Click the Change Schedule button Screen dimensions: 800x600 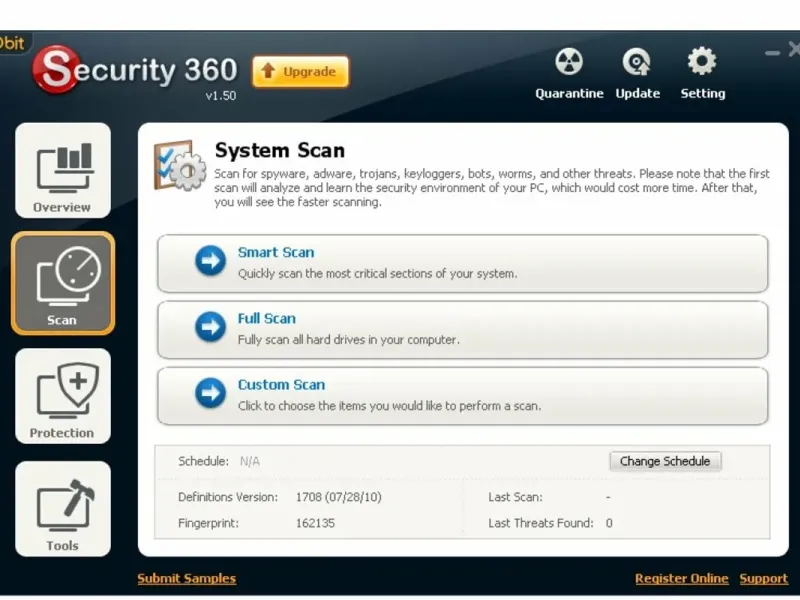(x=665, y=461)
